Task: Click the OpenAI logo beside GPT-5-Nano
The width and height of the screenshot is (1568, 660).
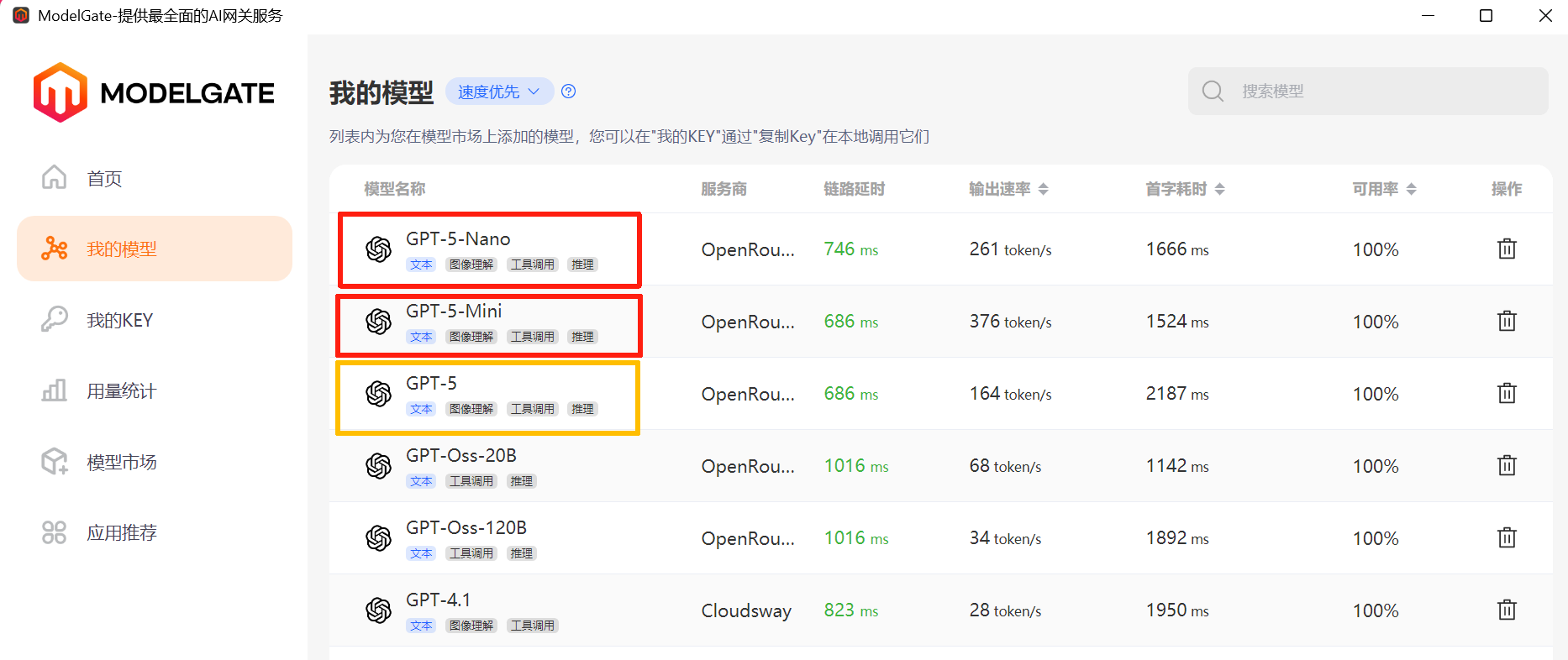Action: click(x=379, y=249)
